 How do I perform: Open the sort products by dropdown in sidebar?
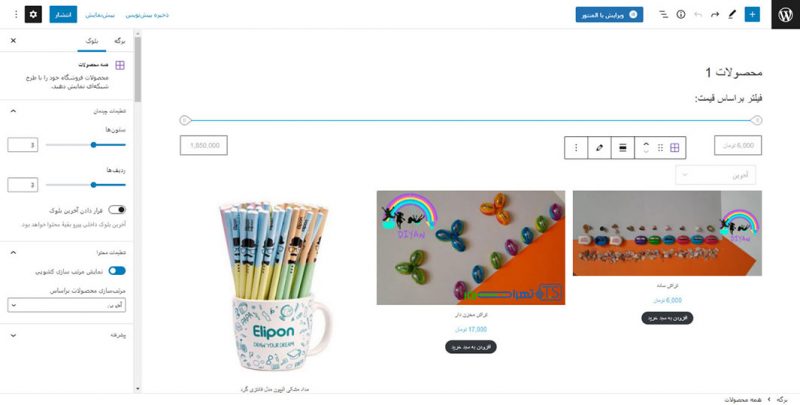(x=66, y=305)
